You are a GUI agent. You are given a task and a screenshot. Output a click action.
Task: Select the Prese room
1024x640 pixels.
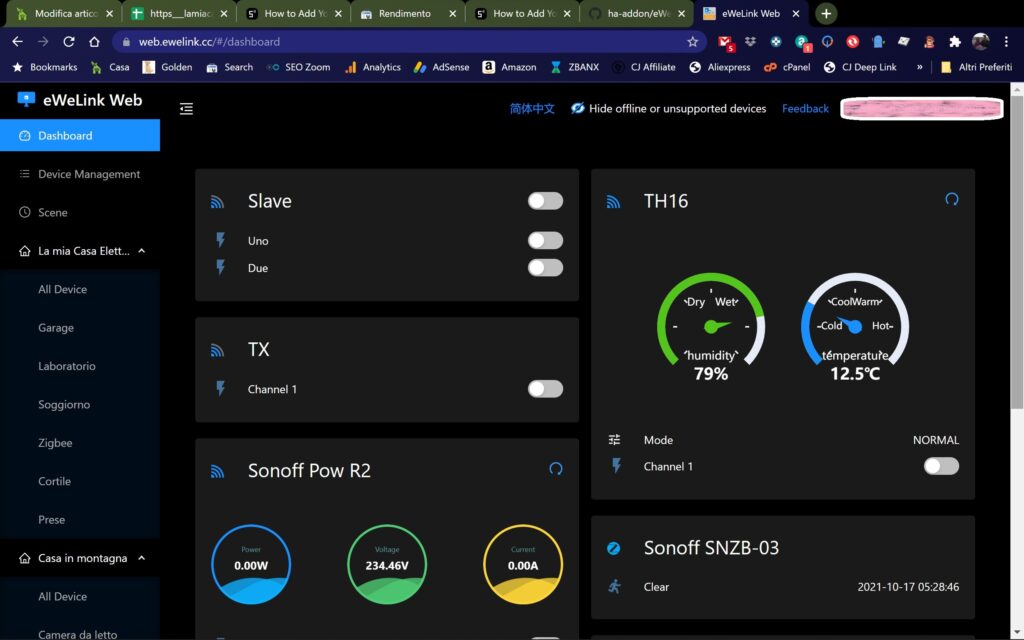point(80,520)
